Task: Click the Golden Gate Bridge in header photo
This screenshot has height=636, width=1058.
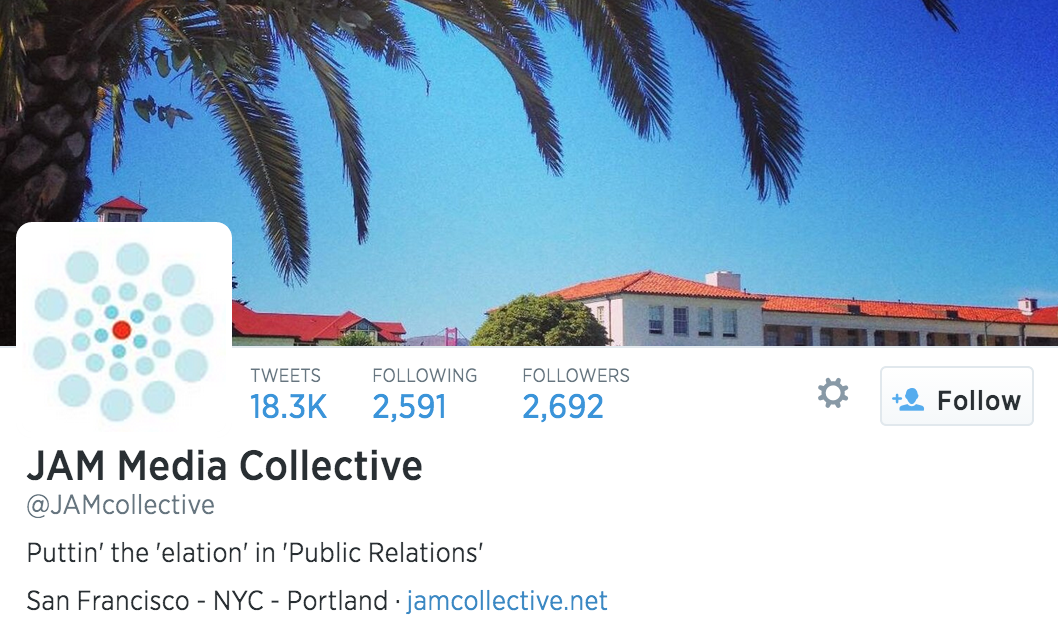Action: click(x=451, y=336)
